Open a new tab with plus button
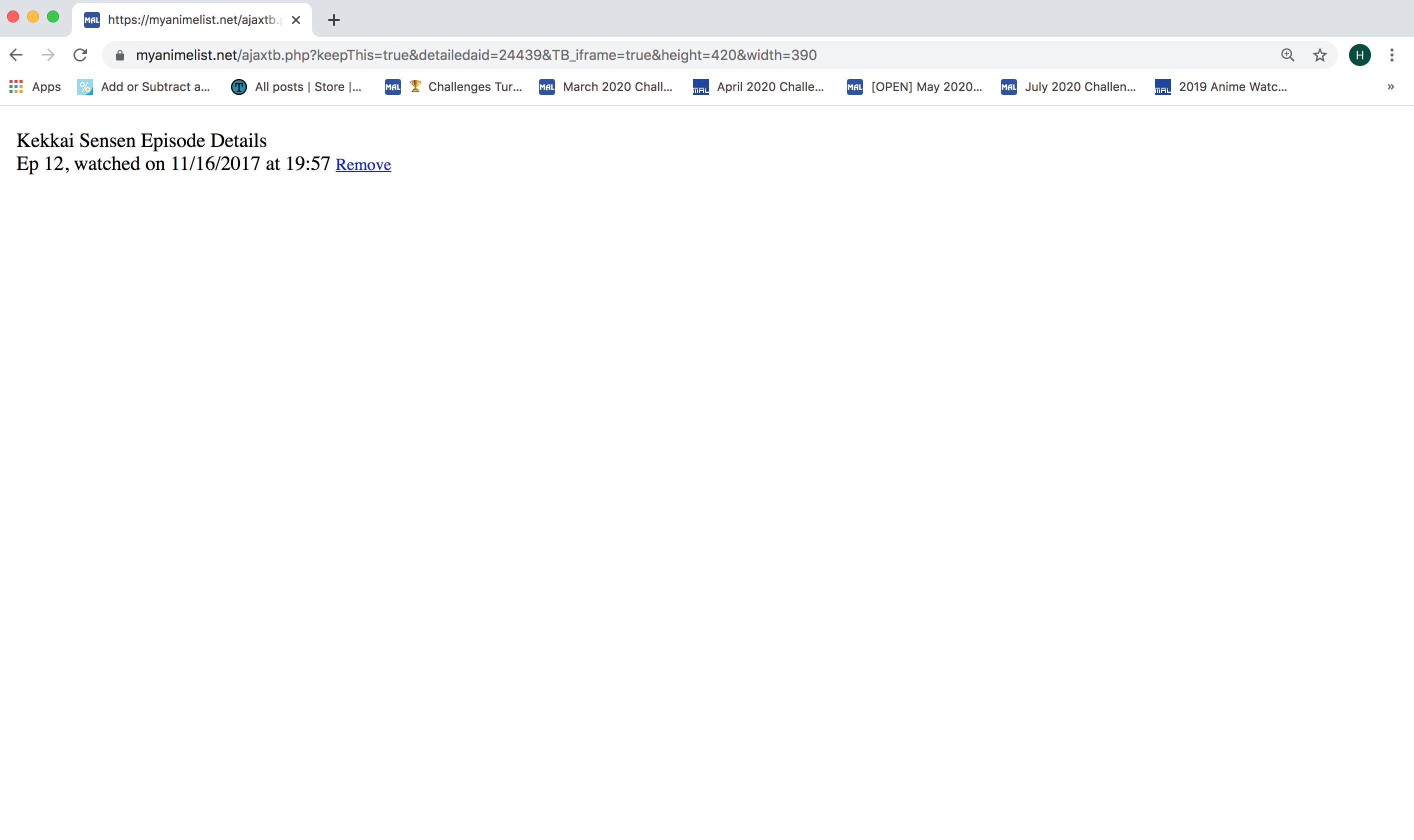This screenshot has width=1414, height=840. (x=333, y=20)
